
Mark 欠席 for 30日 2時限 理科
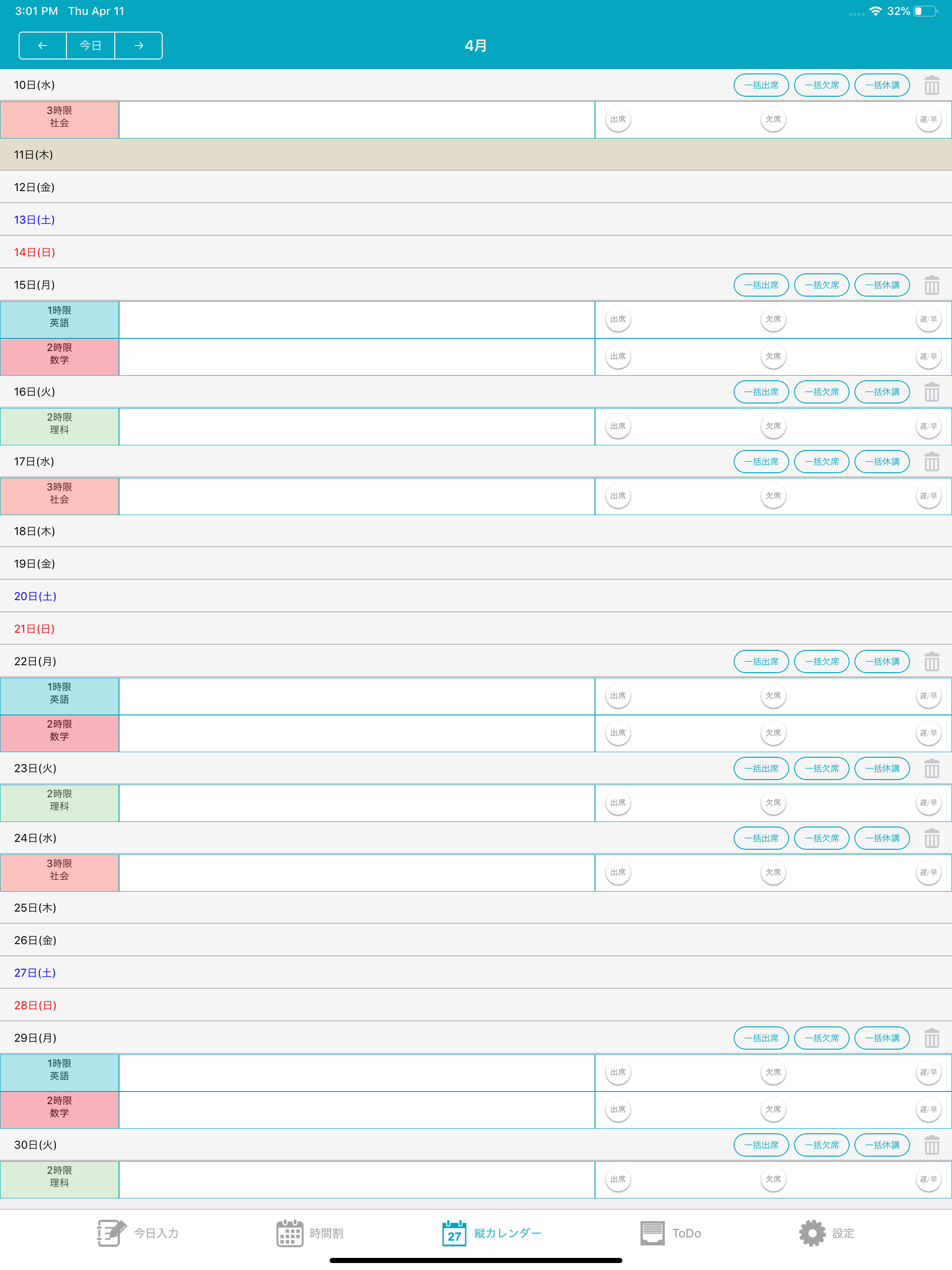[773, 1180]
